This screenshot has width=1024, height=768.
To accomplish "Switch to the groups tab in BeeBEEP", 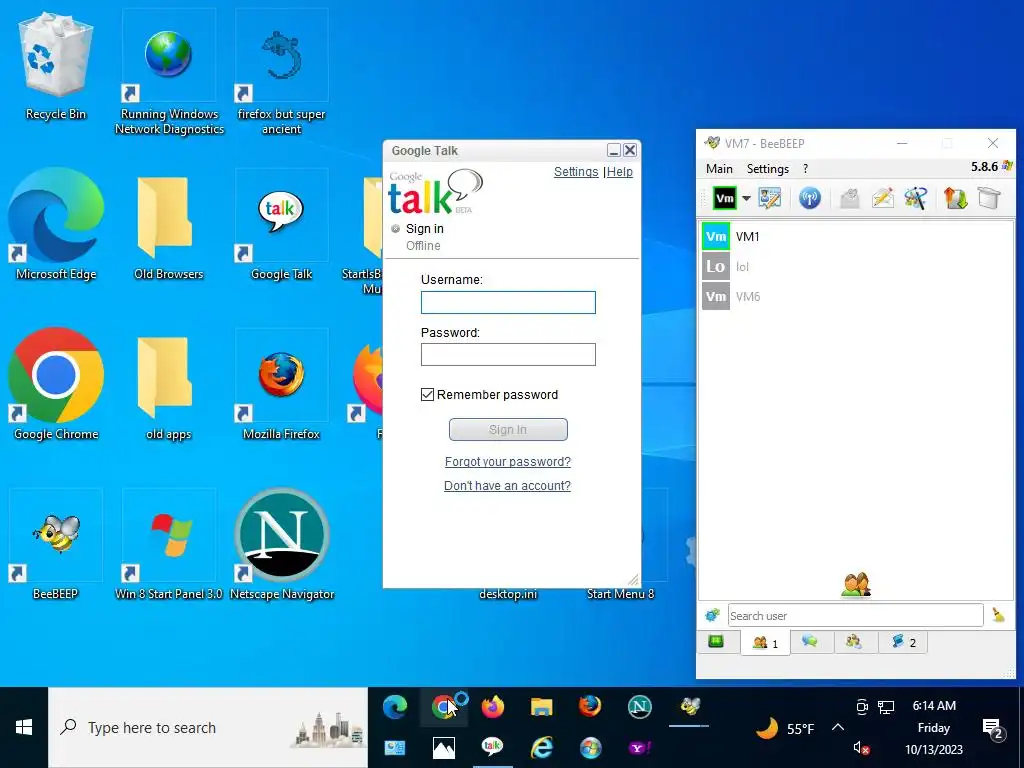I will click(854, 642).
